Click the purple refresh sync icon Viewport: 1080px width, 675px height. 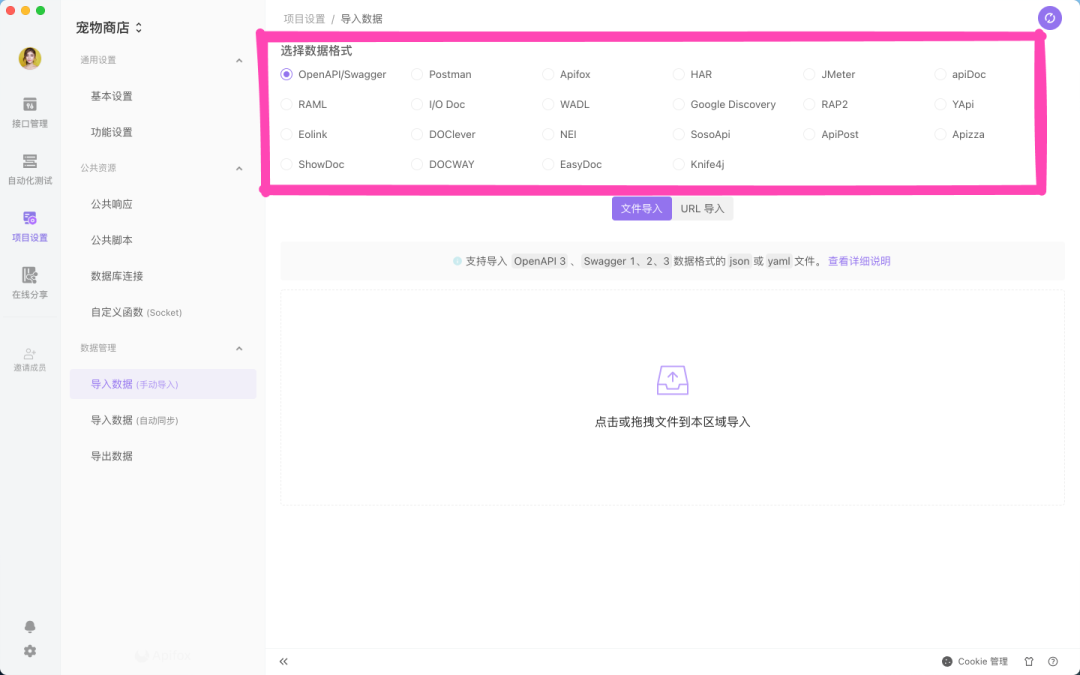coord(1050,19)
